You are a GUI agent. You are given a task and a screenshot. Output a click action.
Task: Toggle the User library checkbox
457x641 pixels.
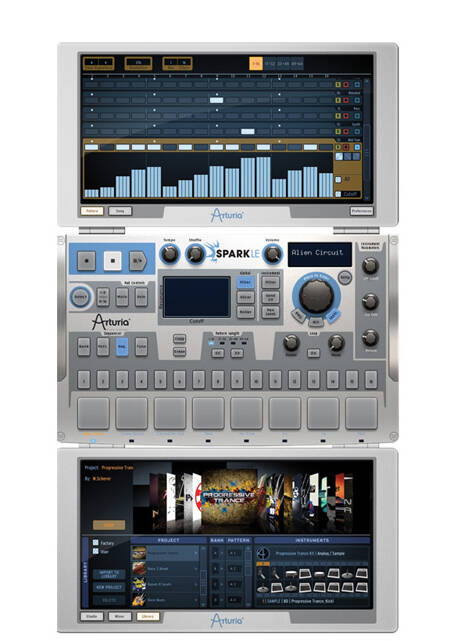point(95,551)
